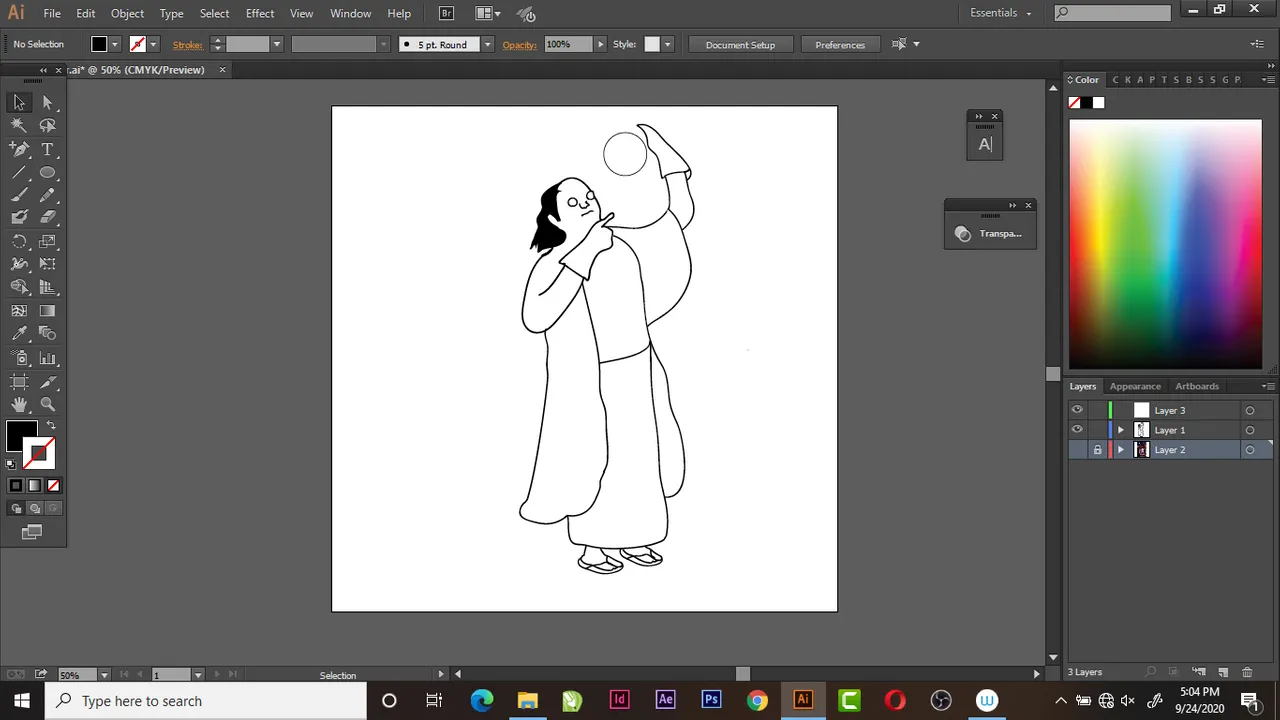Select the Scale tool

click(47, 241)
